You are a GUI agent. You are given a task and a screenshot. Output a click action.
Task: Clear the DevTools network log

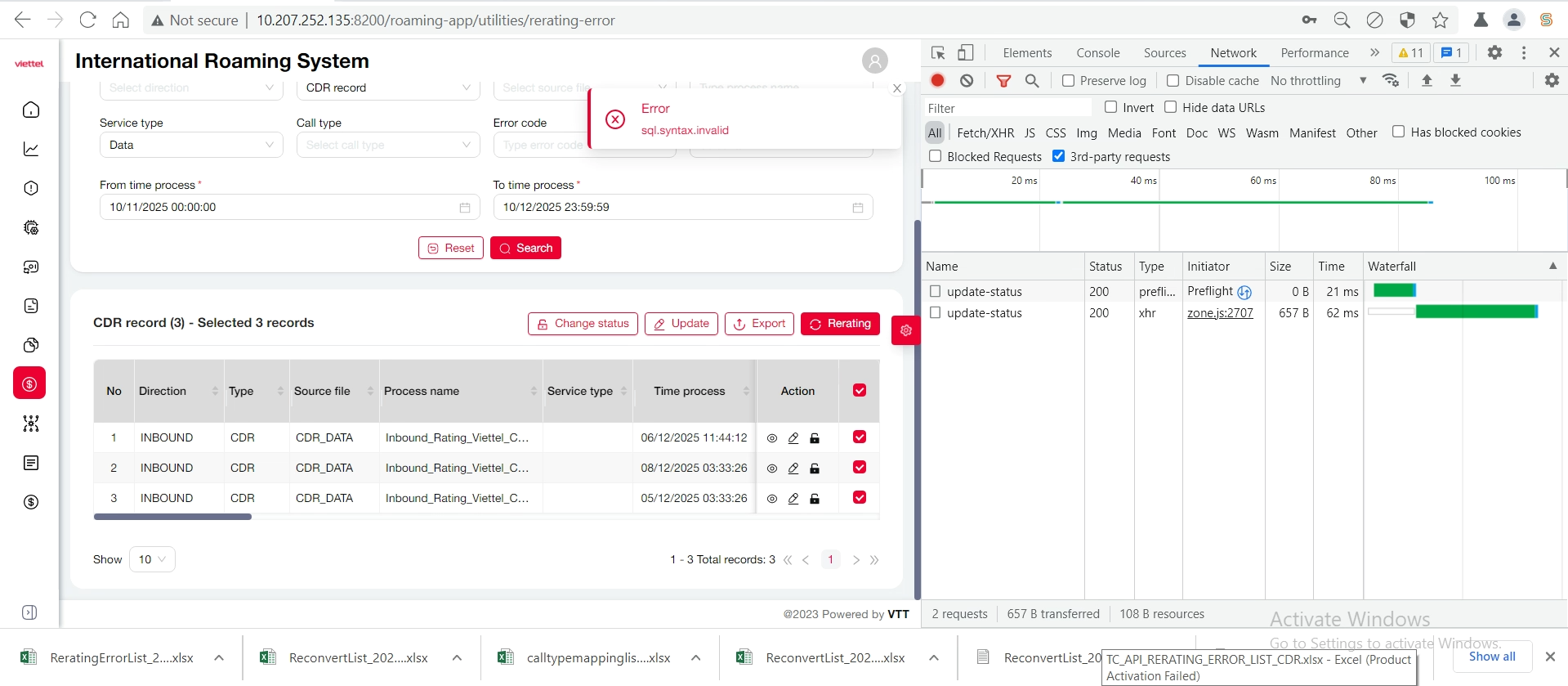pyautogui.click(x=967, y=80)
